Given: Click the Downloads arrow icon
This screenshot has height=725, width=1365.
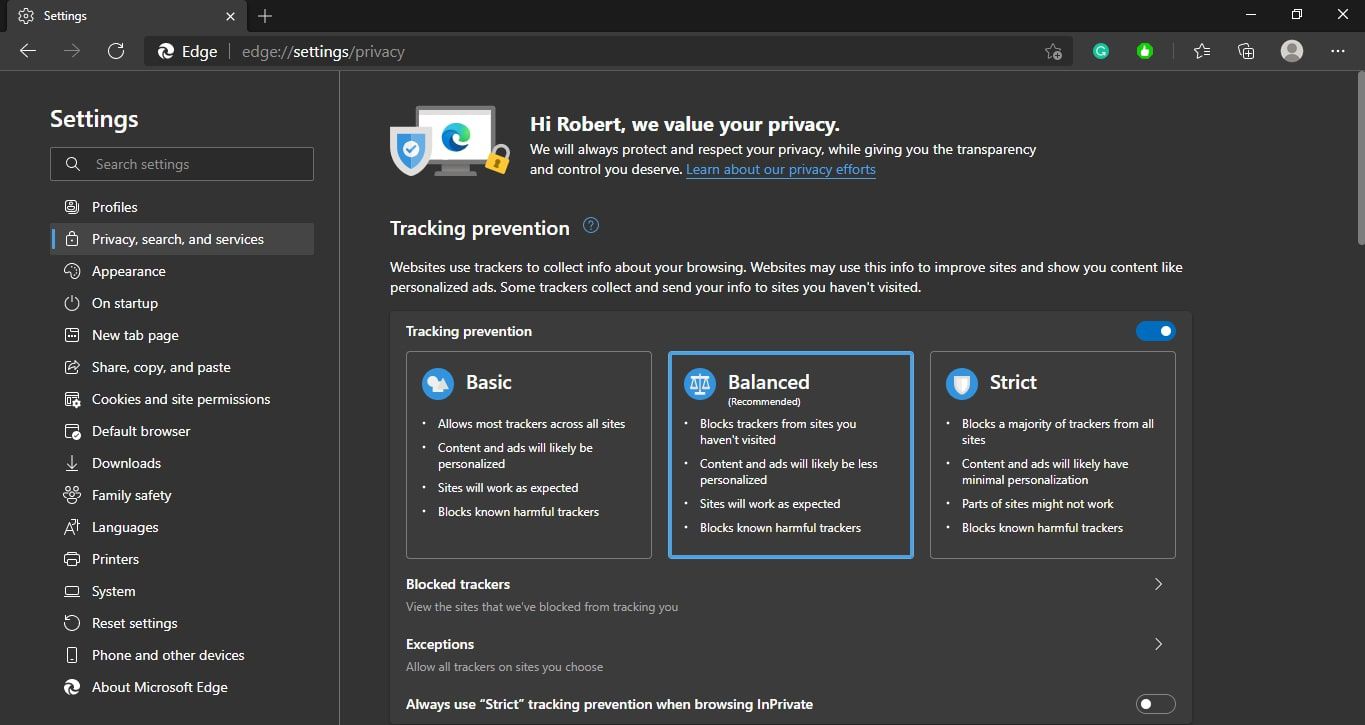Looking at the screenshot, I should tap(72, 463).
